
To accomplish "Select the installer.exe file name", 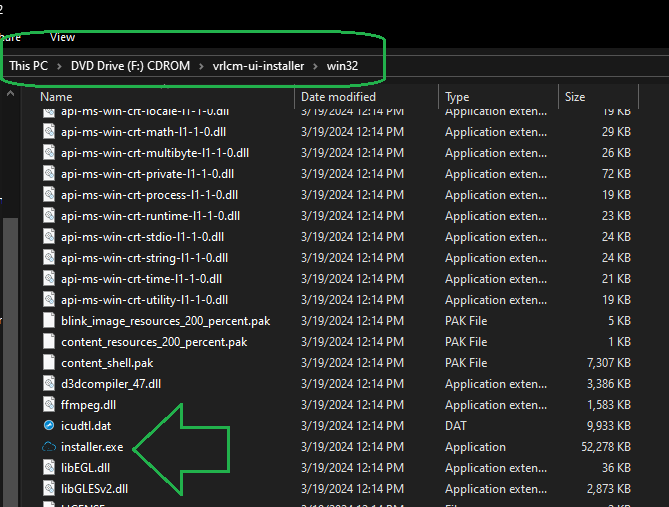I will (92, 447).
